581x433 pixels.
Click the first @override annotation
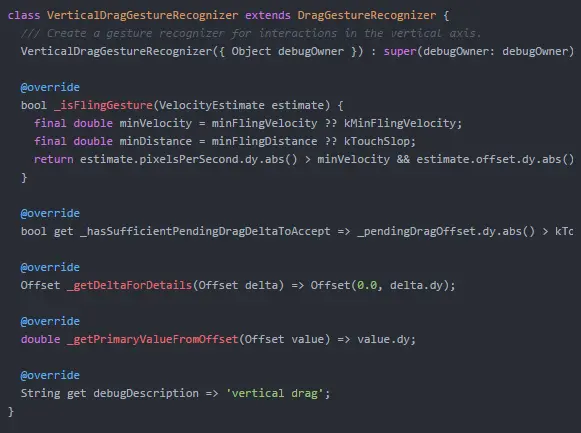50,87
